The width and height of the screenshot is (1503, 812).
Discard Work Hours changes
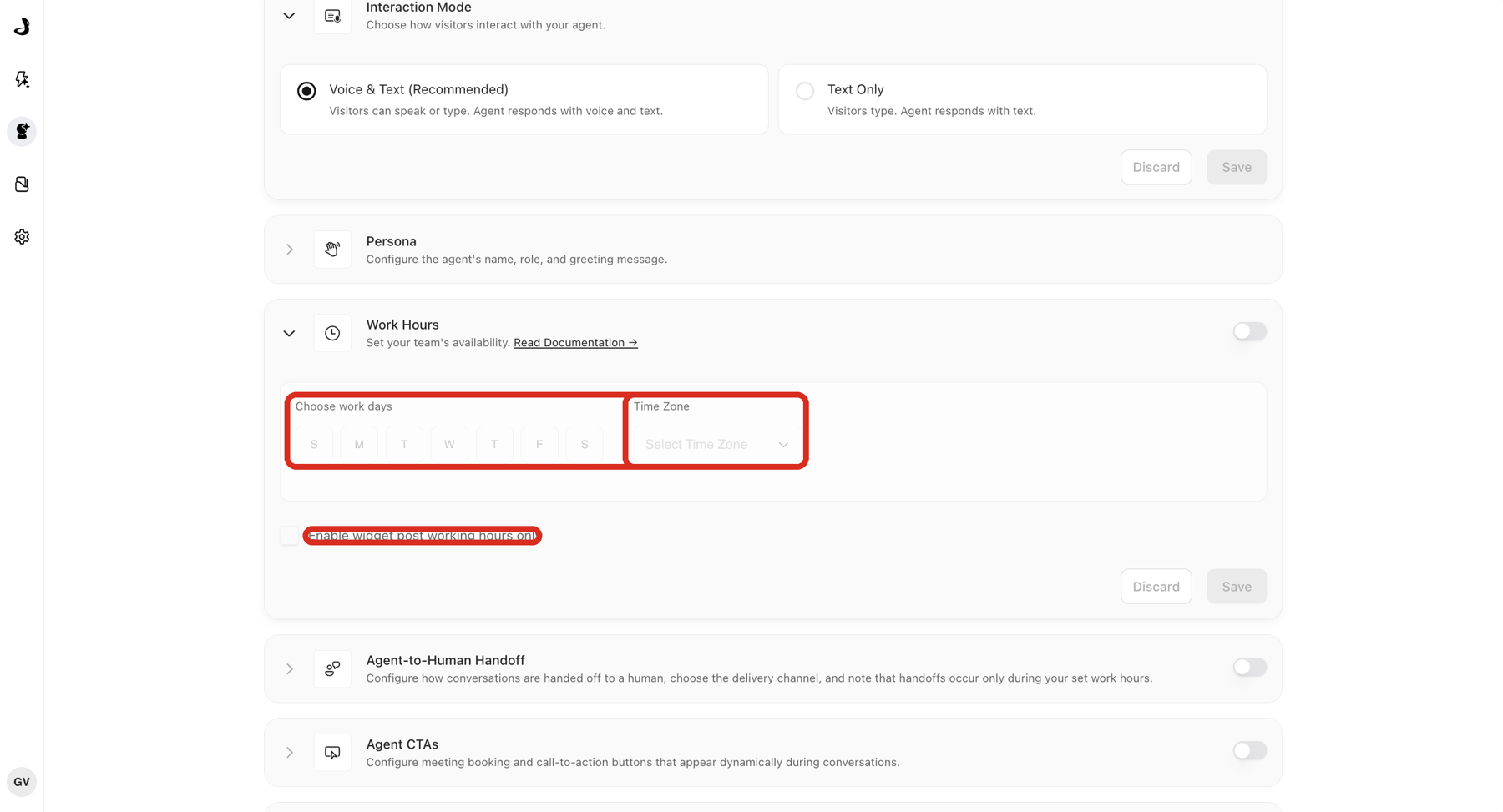point(1156,587)
